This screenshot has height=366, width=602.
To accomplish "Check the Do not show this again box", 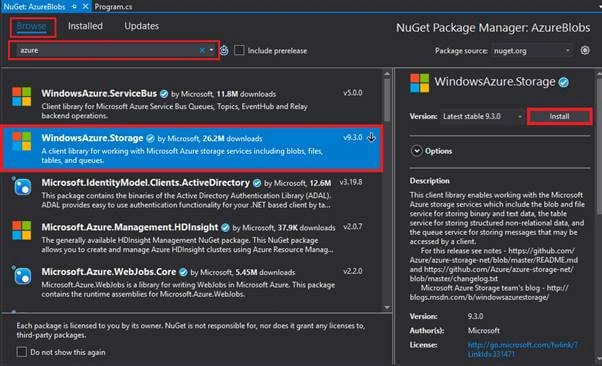I will point(22,352).
